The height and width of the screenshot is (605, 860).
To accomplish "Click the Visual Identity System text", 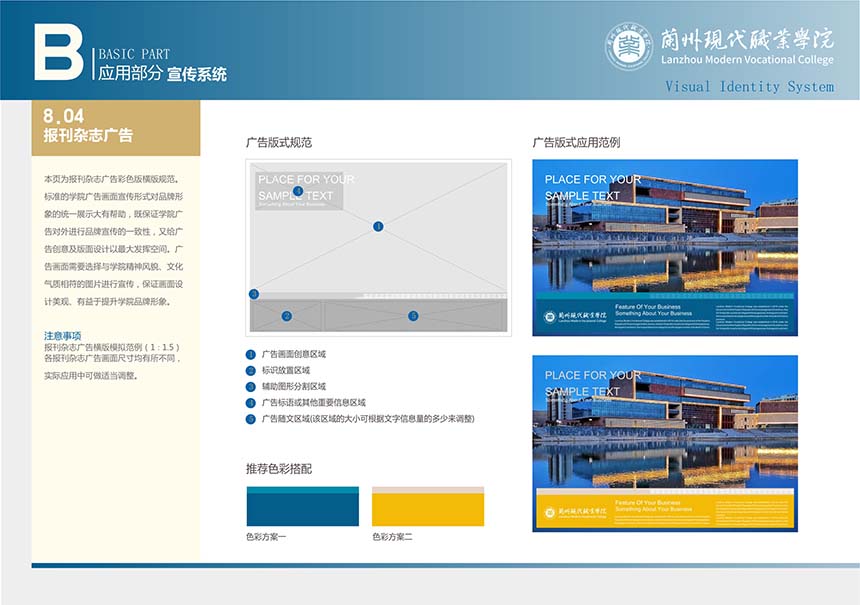I will pos(749,87).
